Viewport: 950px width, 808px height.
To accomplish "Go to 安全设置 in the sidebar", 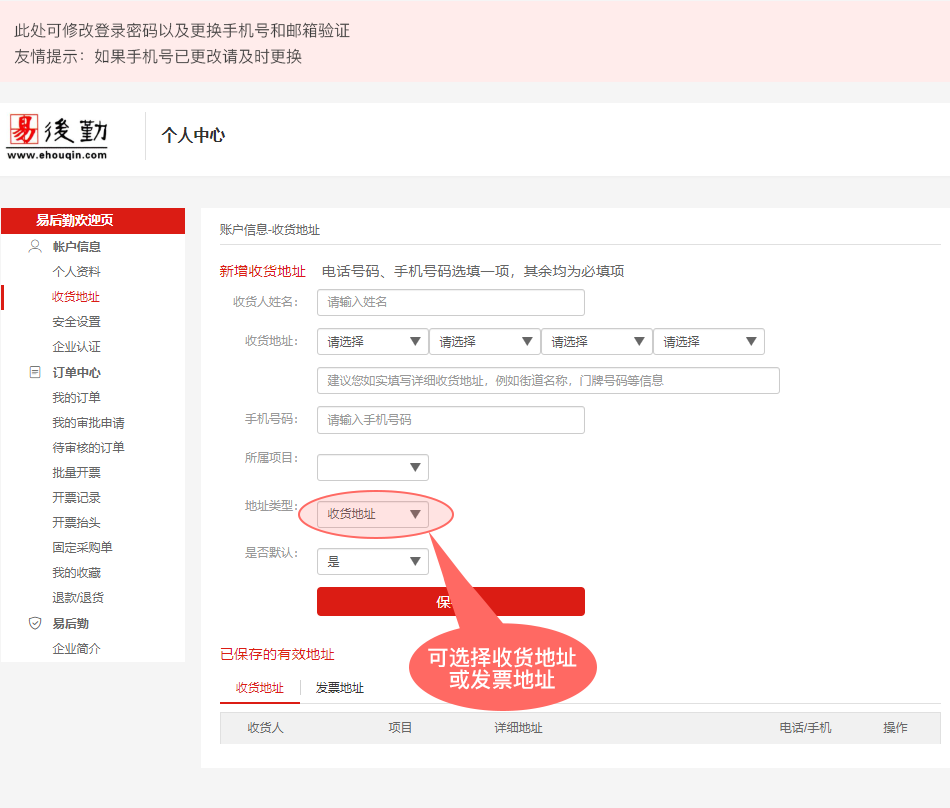I will click(x=76, y=322).
